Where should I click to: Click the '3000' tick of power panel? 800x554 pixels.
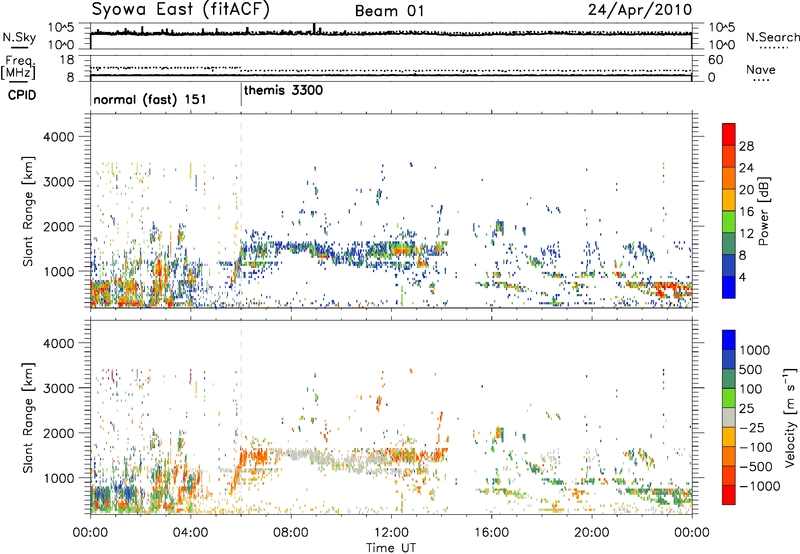(x=58, y=182)
